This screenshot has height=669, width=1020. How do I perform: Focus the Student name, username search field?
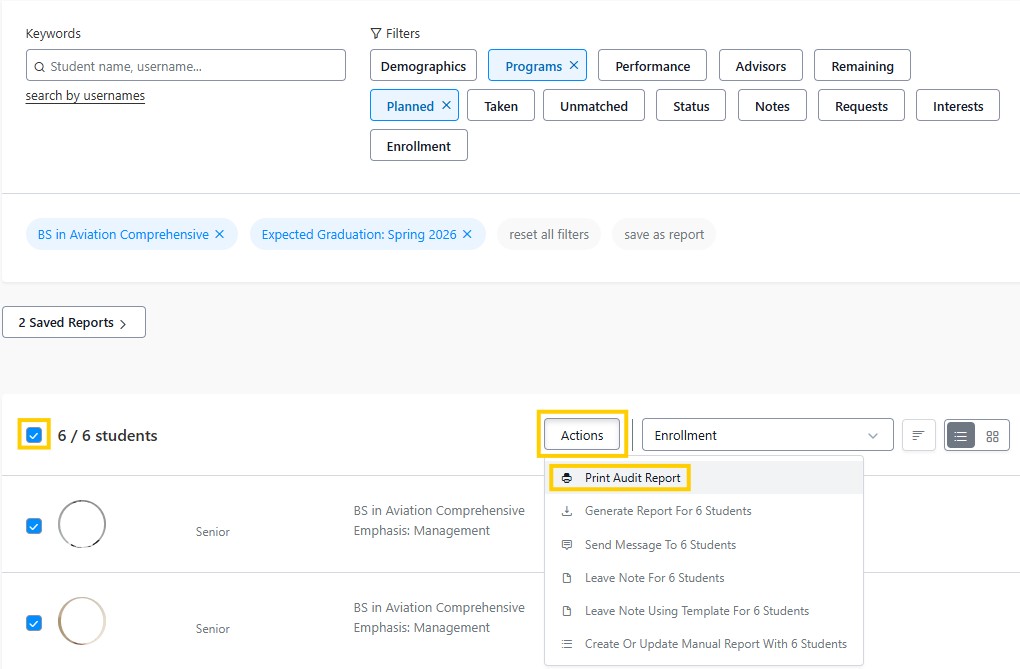(186, 65)
